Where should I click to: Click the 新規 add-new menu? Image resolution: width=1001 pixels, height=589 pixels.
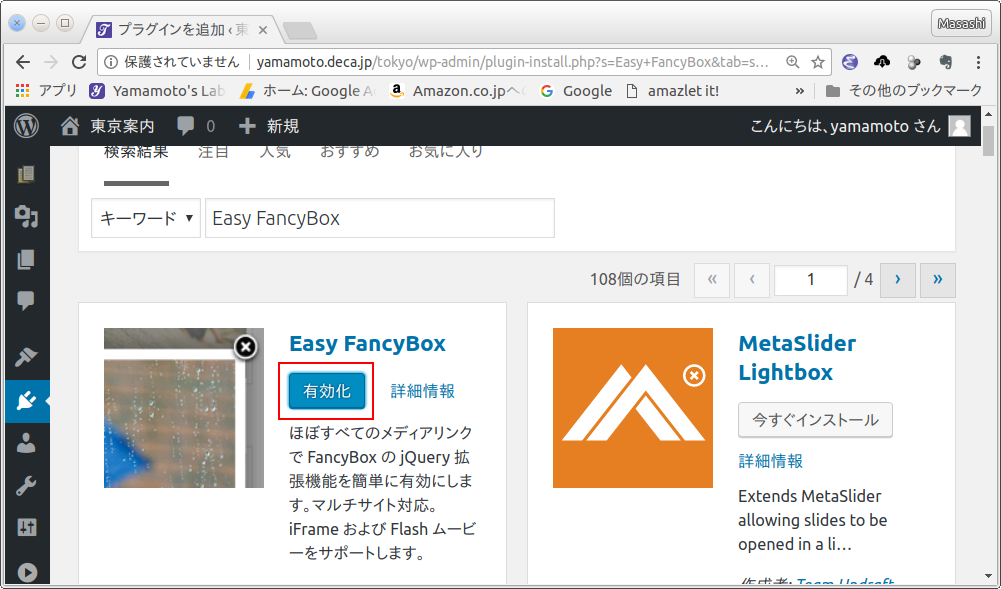pos(269,126)
